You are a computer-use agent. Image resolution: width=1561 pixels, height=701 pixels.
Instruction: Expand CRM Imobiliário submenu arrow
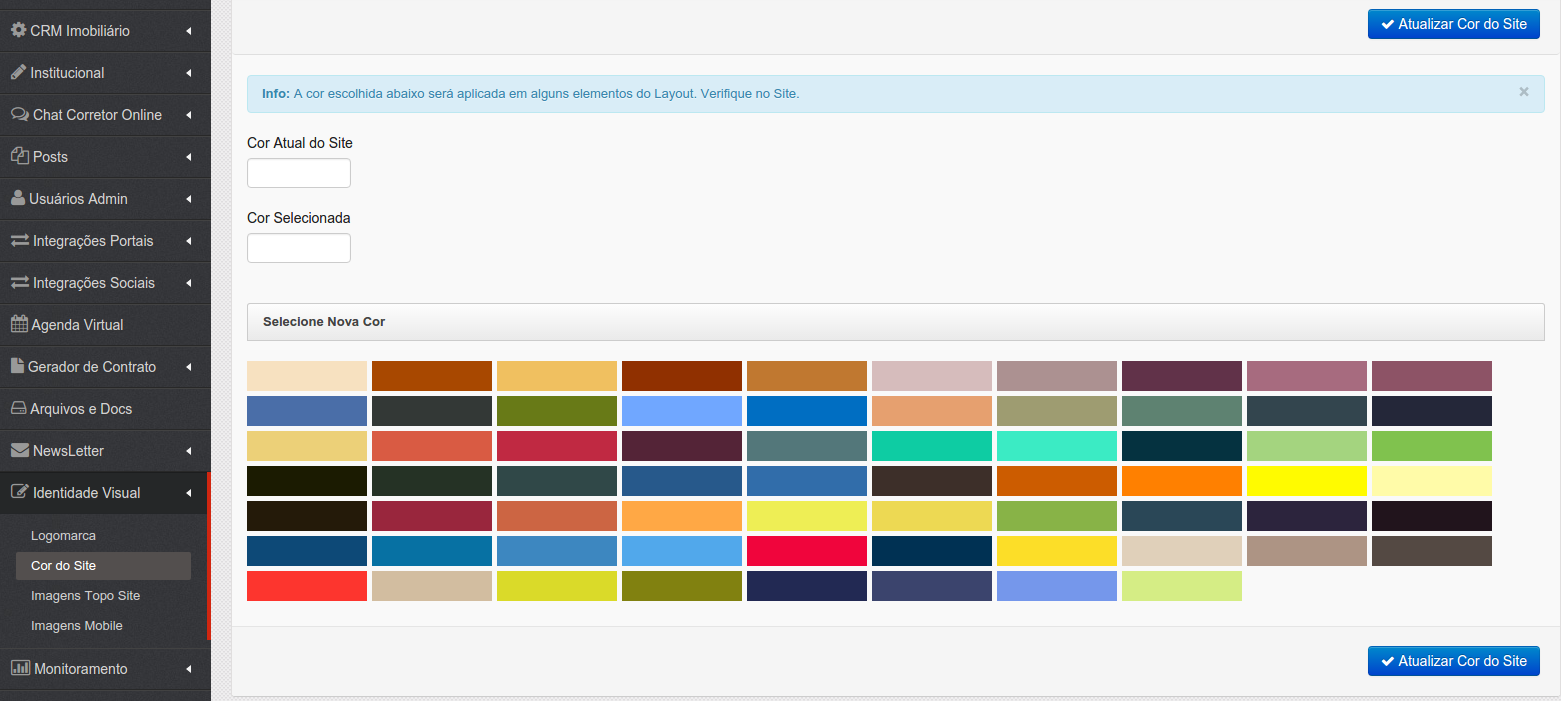pyautogui.click(x=189, y=31)
